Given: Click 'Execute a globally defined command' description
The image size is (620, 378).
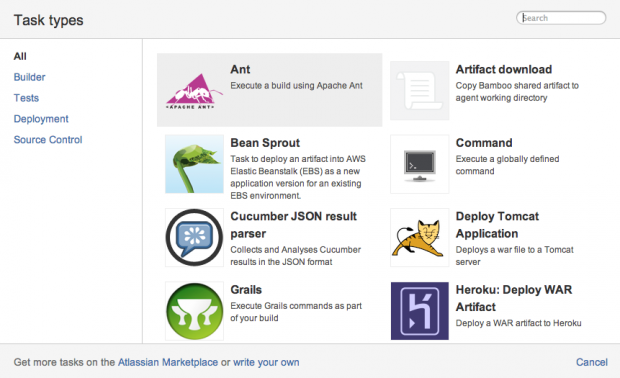Looking at the screenshot, I should [x=507, y=165].
